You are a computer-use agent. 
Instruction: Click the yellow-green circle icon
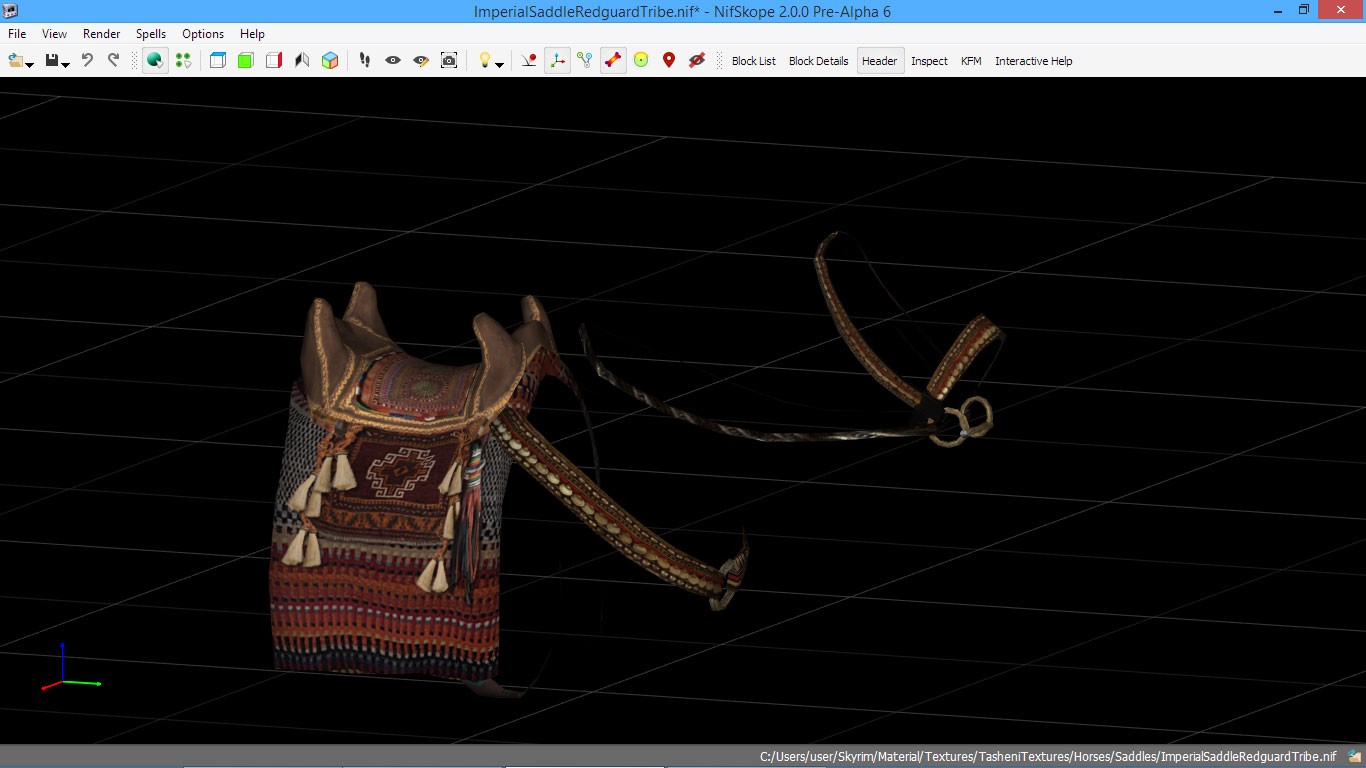coord(641,61)
